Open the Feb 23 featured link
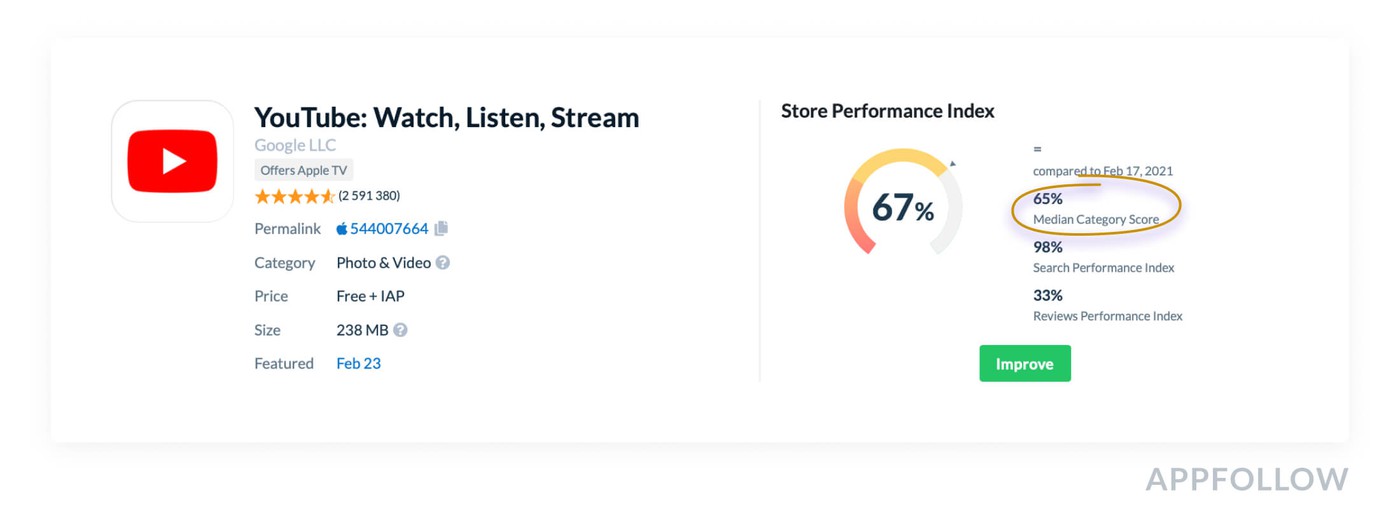1400x516 pixels. (x=358, y=363)
